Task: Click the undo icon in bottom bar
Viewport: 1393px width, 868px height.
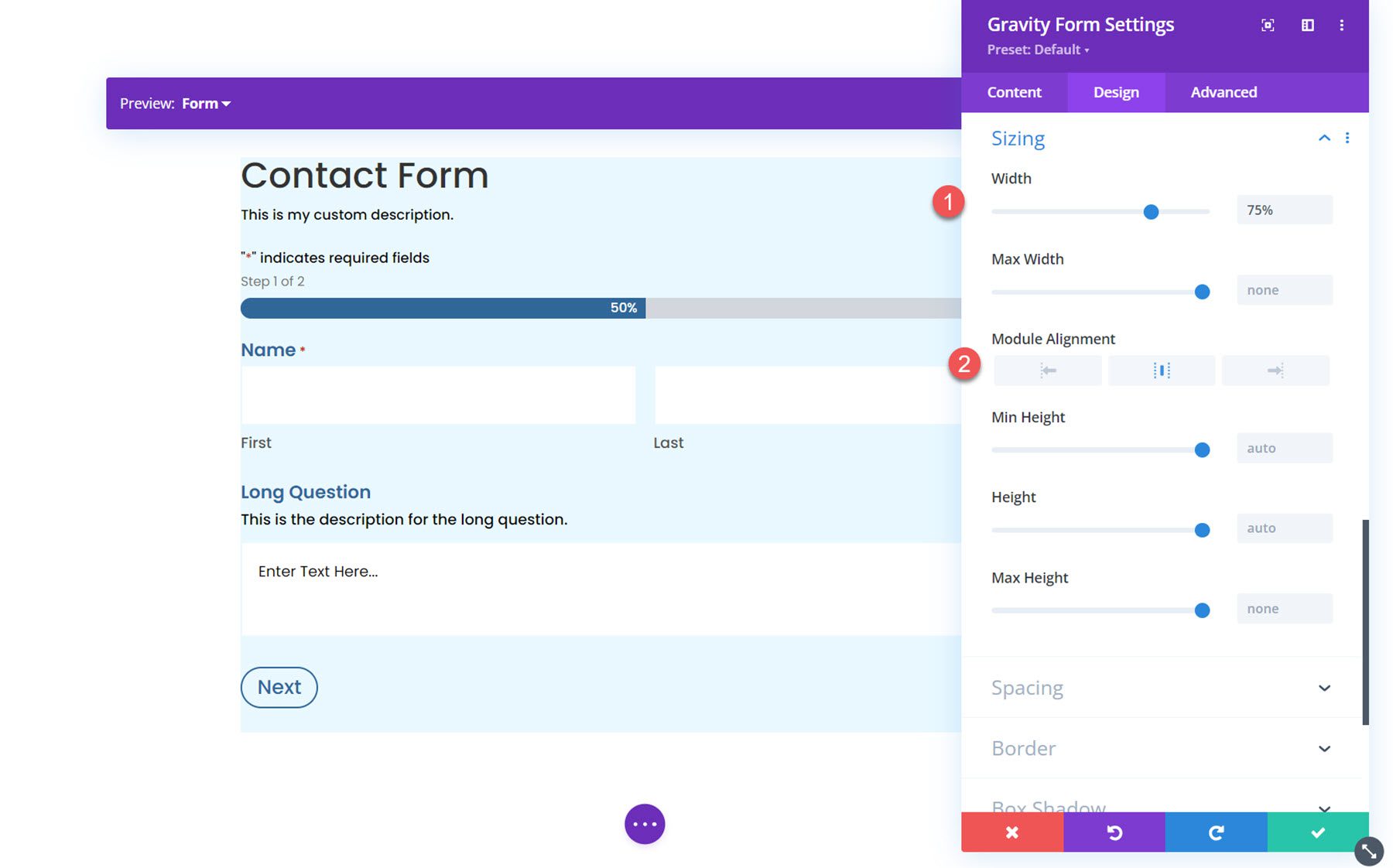Action: point(1114,832)
